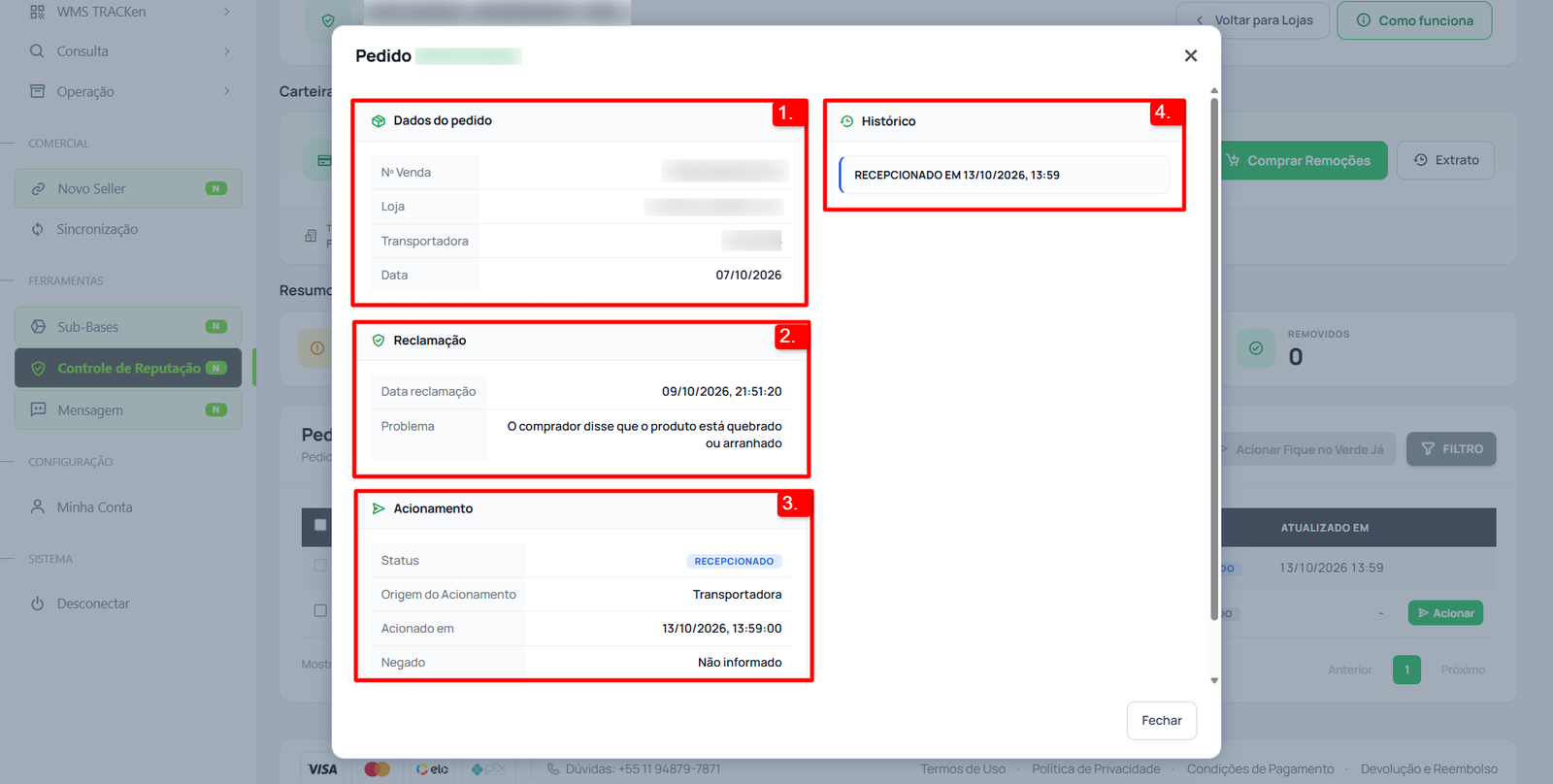Click the phone icon beside Dúvidas number
The width and height of the screenshot is (1553, 784).
(553, 769)
